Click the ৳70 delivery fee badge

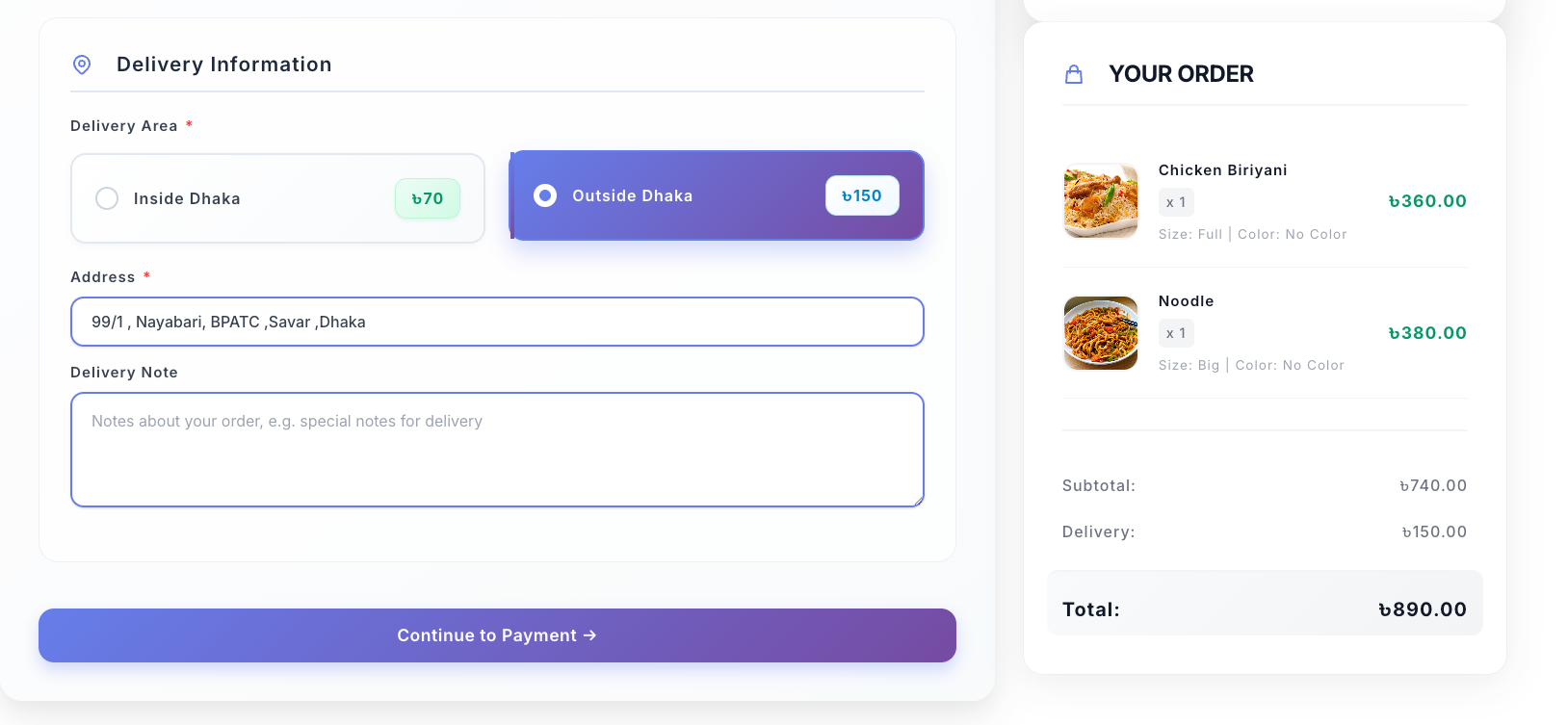[427, 198]
